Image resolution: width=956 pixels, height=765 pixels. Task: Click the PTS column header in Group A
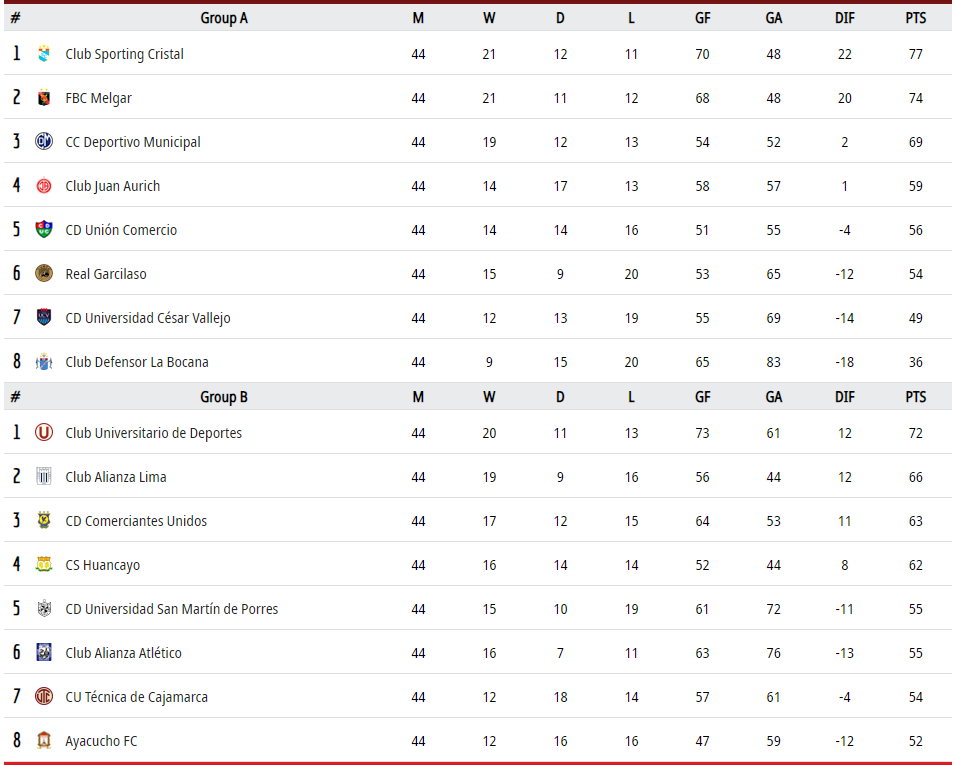click(916, 18)
